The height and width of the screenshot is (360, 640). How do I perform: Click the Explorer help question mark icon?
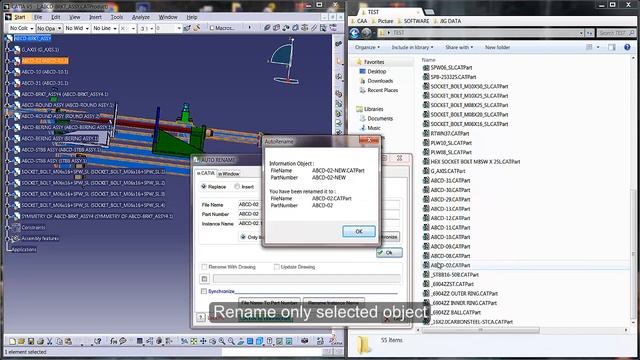pos(627,47)
